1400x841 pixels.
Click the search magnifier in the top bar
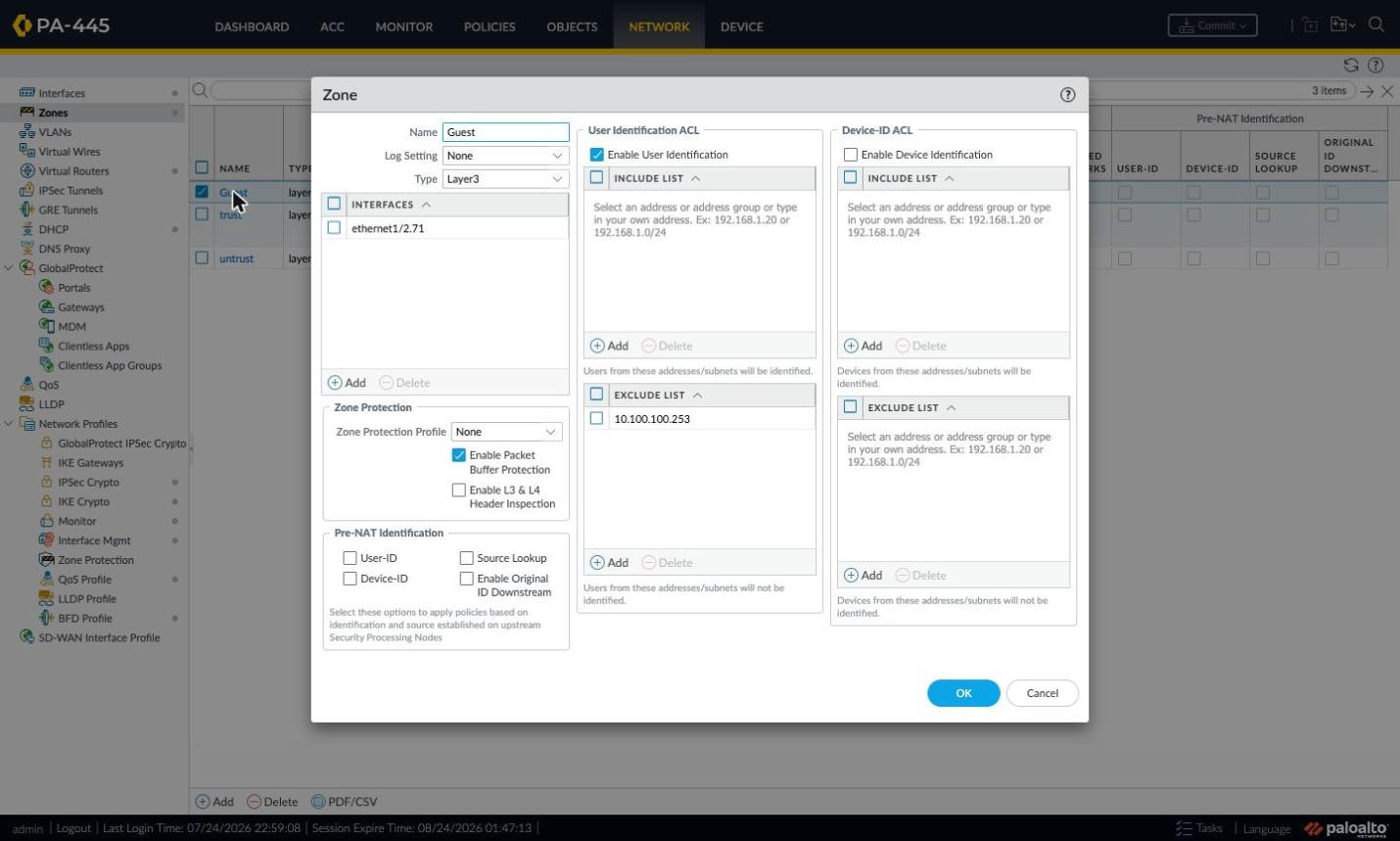(x=1377, y=25)
